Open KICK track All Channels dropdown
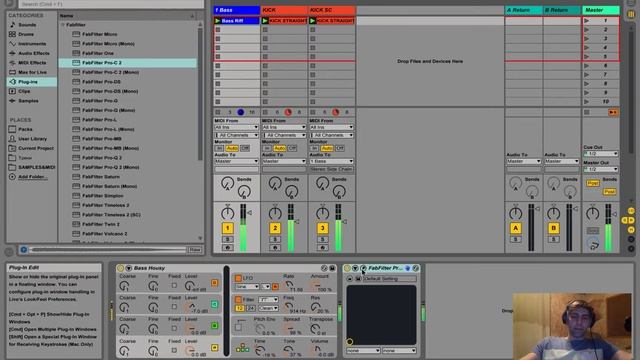 tap(284, 135)
